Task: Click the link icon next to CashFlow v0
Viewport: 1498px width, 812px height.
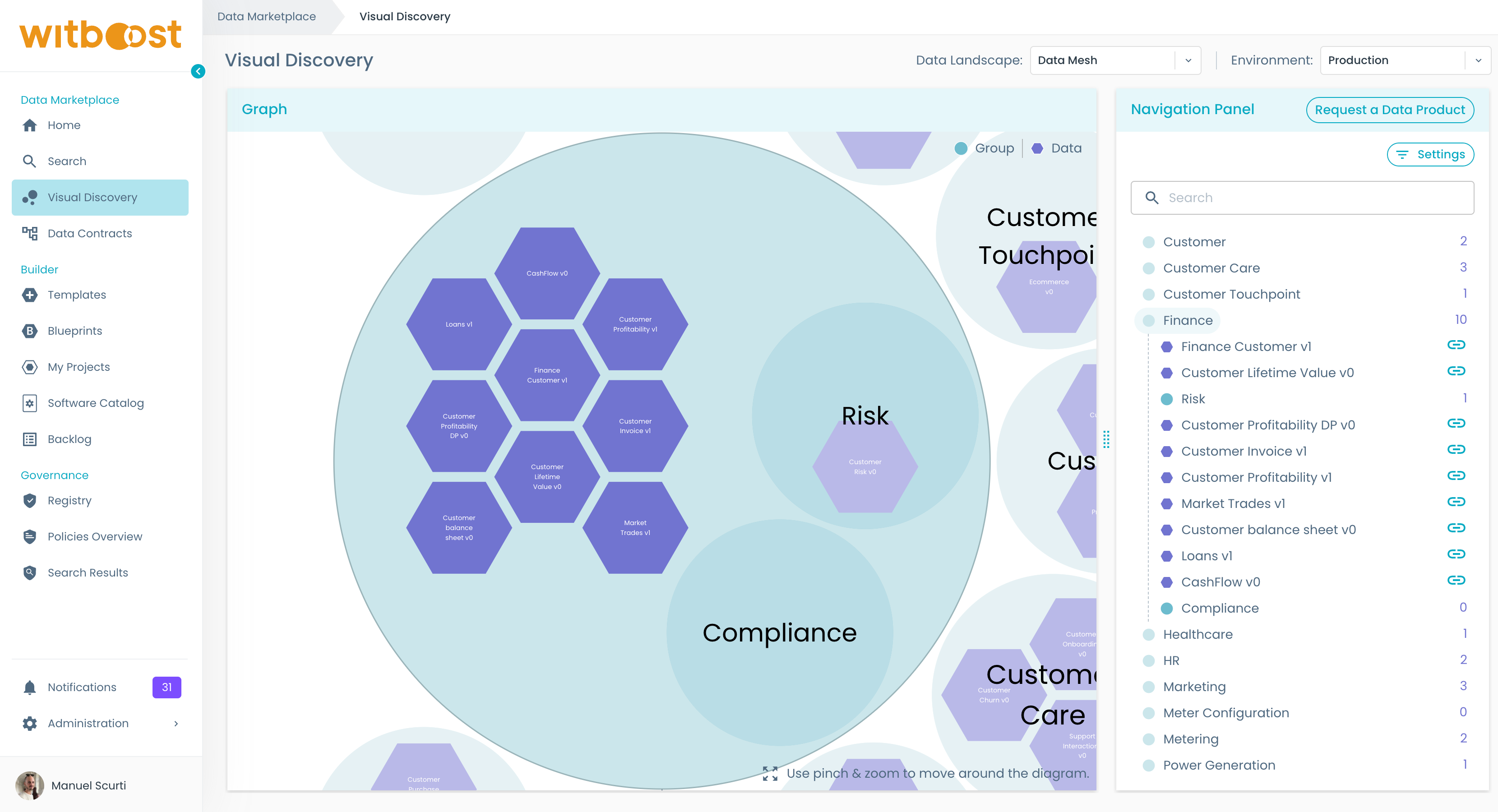Action: click(1456, 580)
